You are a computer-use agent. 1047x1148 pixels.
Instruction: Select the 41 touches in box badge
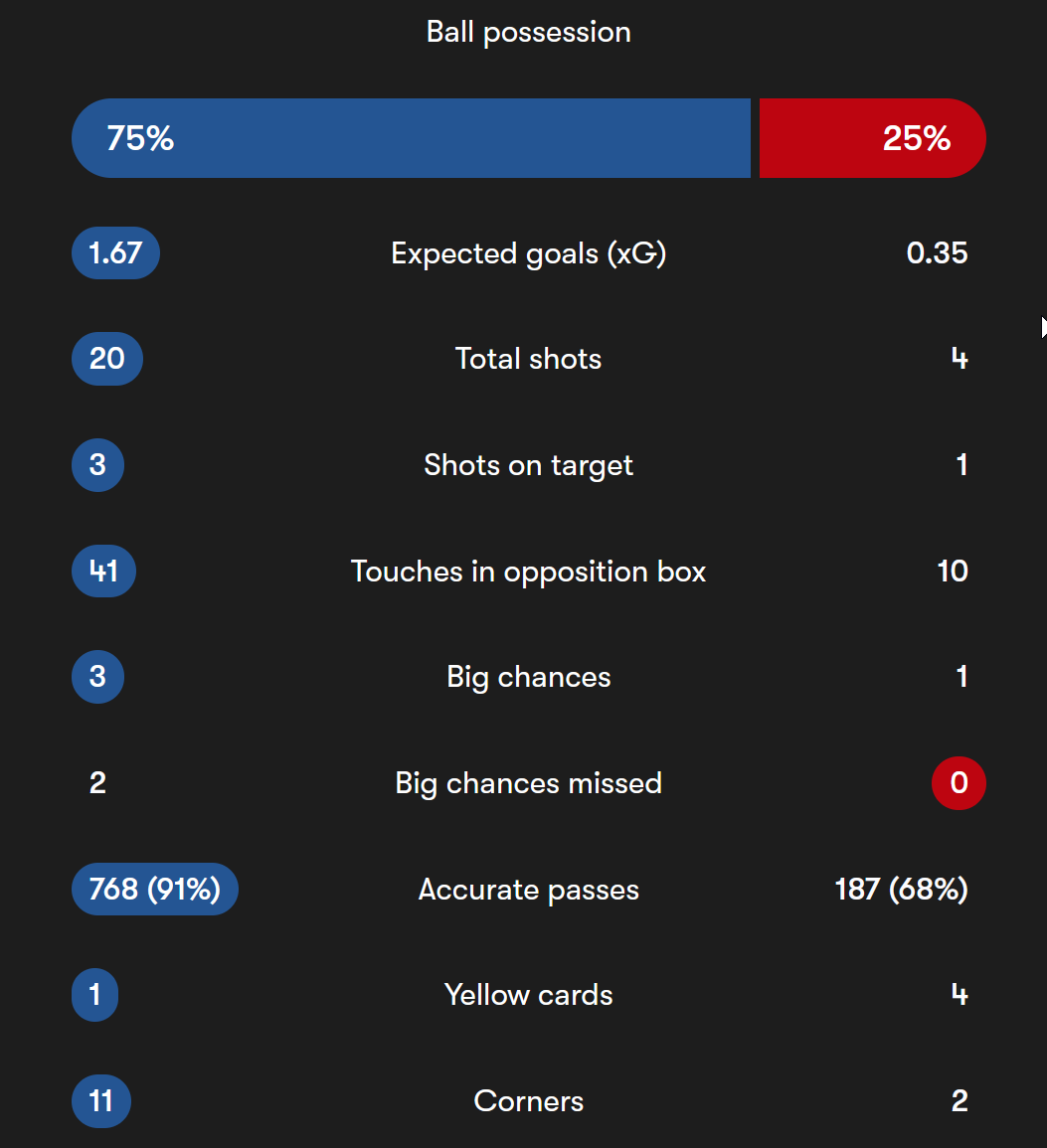click(x=103, y=572)
